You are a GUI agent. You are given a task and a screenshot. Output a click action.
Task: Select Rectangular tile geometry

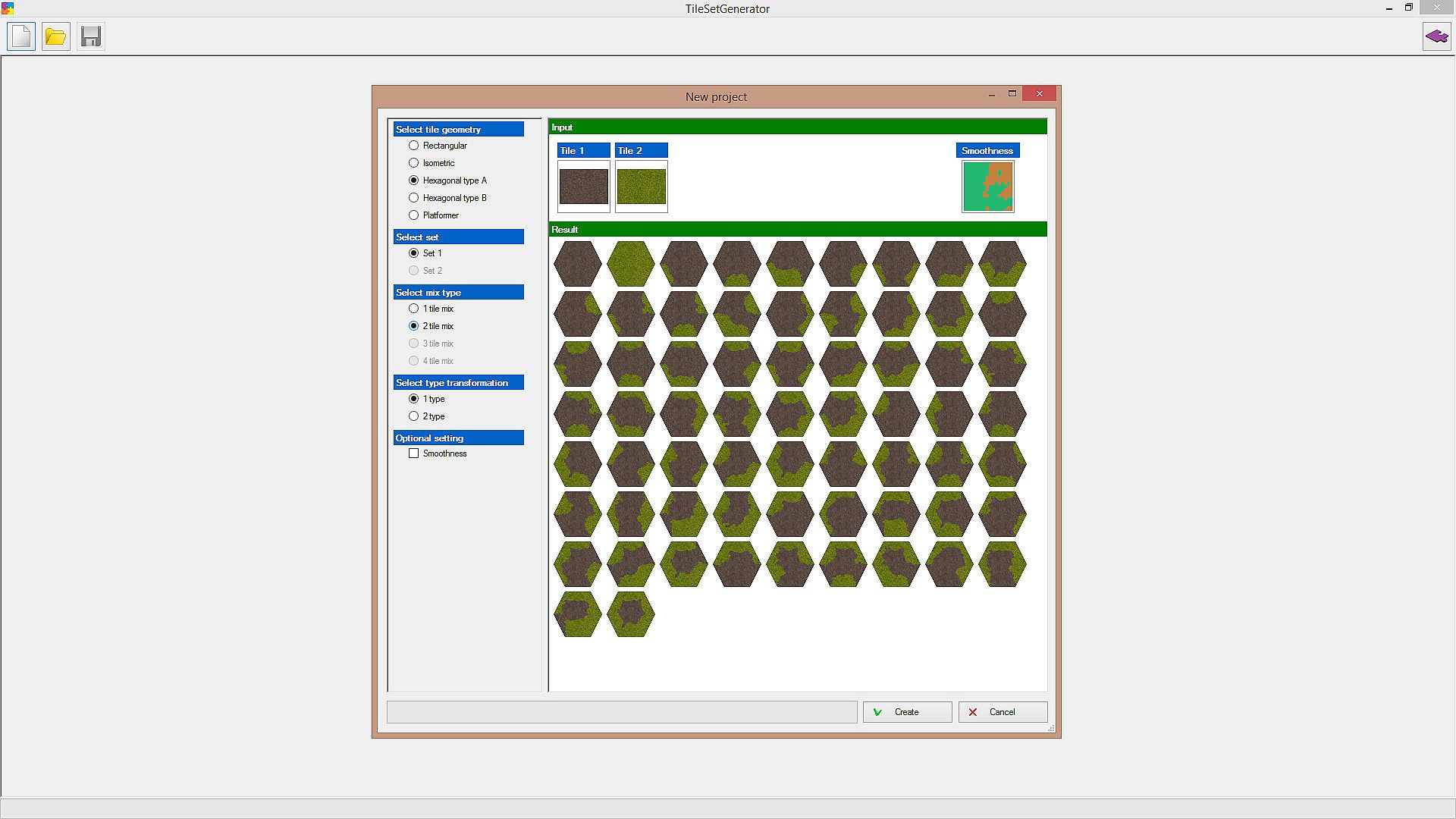[414, 146]
